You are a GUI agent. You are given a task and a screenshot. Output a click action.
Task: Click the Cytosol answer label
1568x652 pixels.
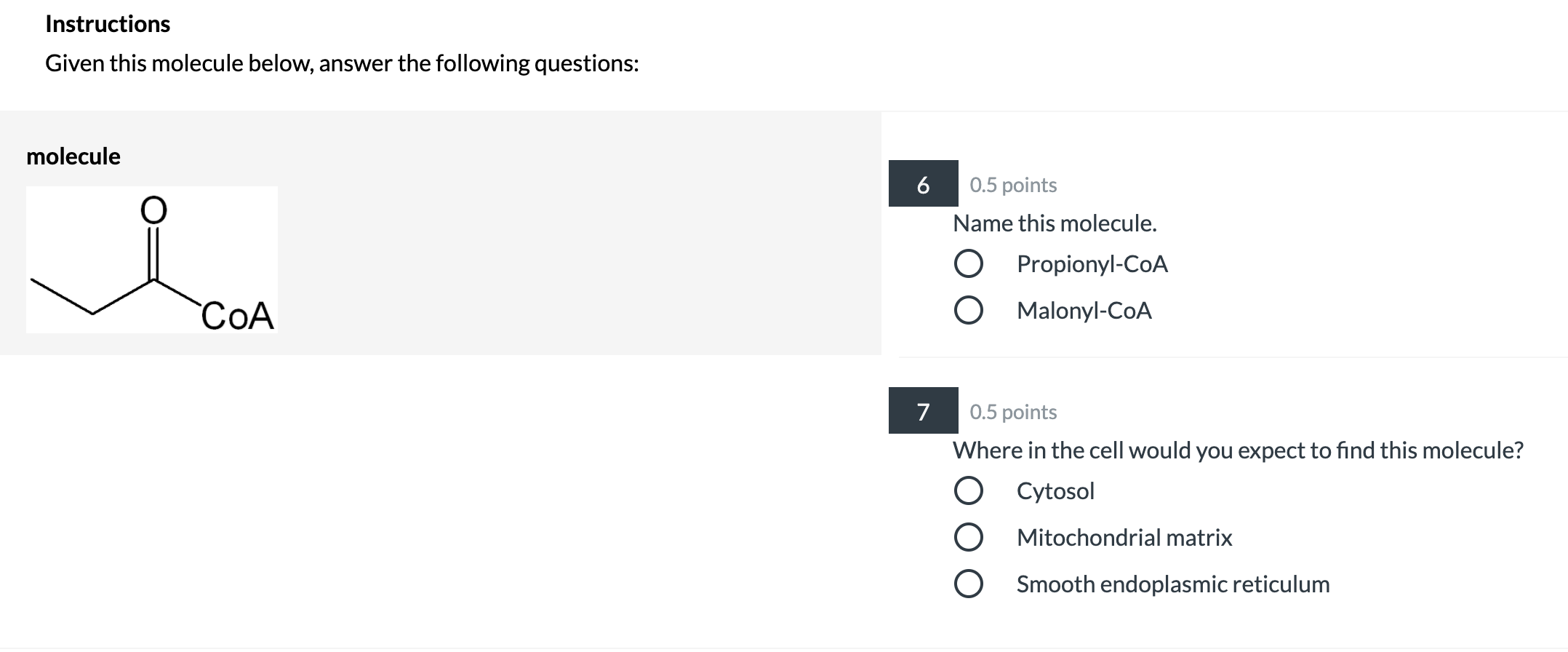[x=1055, y=490]
